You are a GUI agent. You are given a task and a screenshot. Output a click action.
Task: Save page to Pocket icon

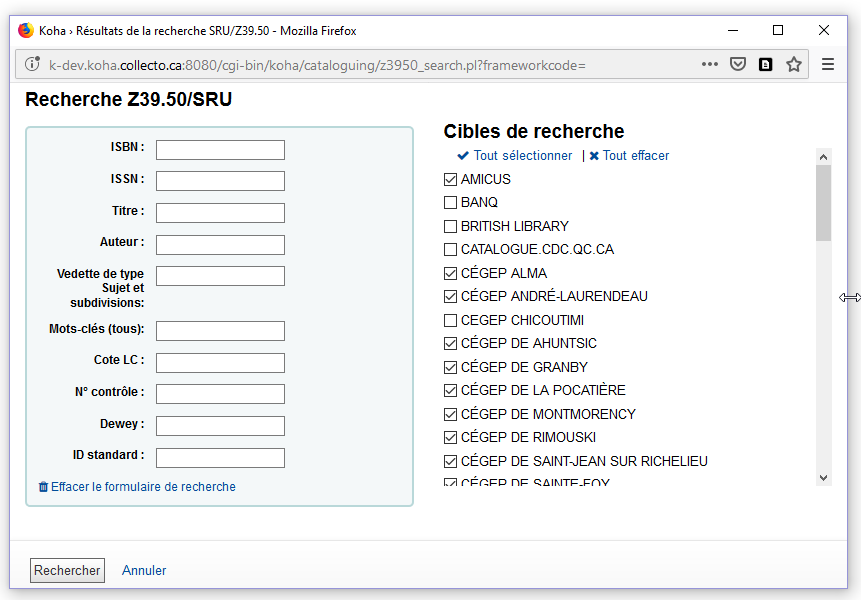pyautogui.click(x=737, y=64)
